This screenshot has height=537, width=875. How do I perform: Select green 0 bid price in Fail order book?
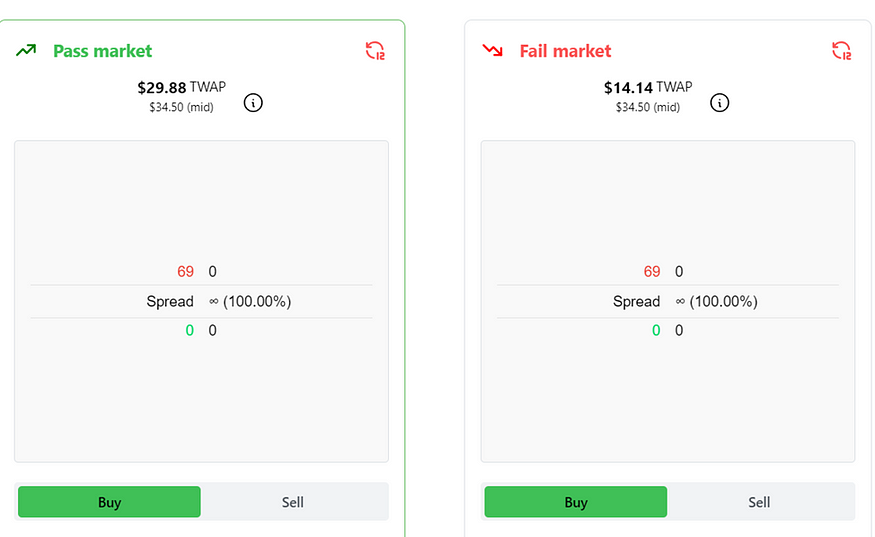pos(656,330)
